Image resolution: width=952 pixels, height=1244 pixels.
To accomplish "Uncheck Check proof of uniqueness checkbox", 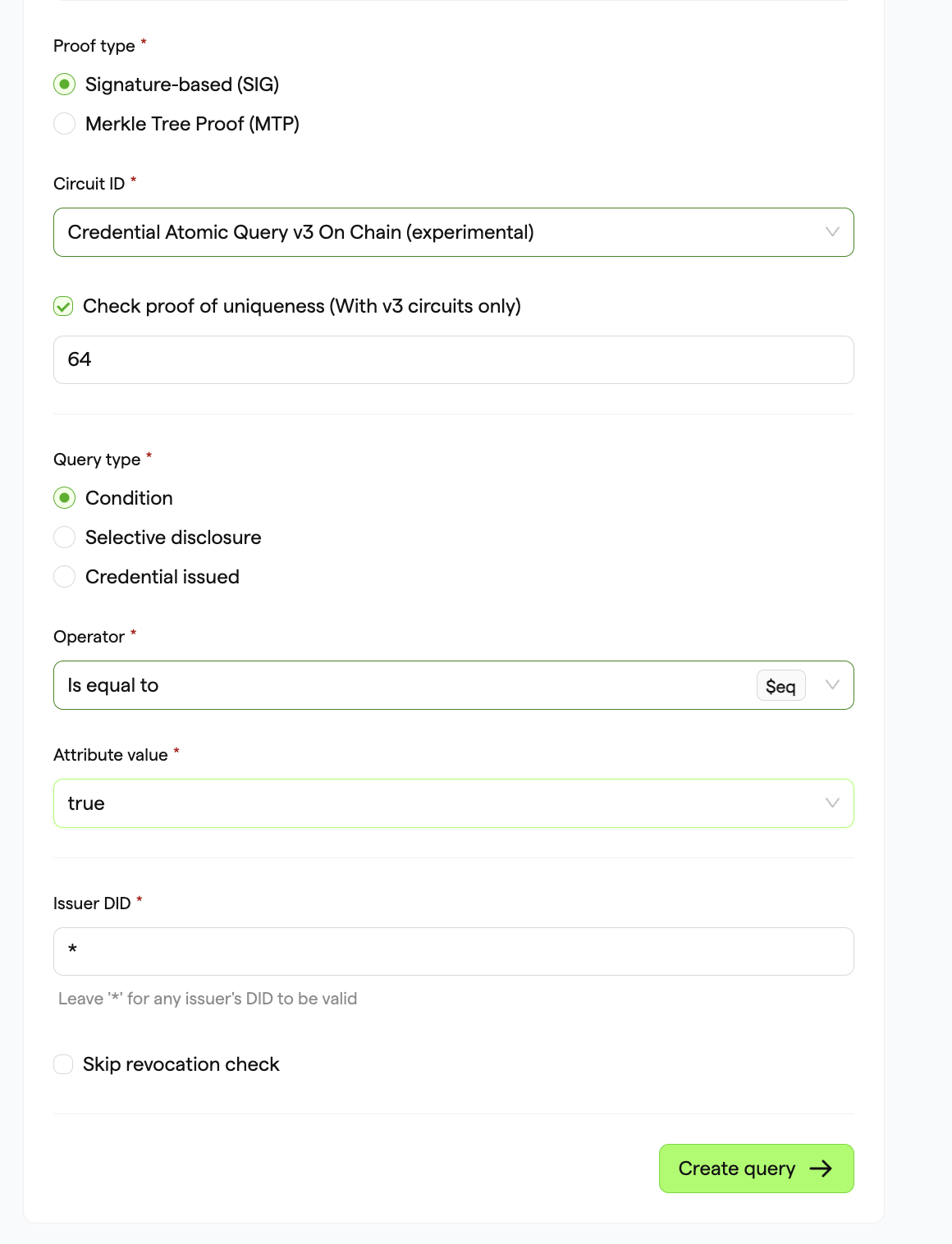I will (63, 306).
